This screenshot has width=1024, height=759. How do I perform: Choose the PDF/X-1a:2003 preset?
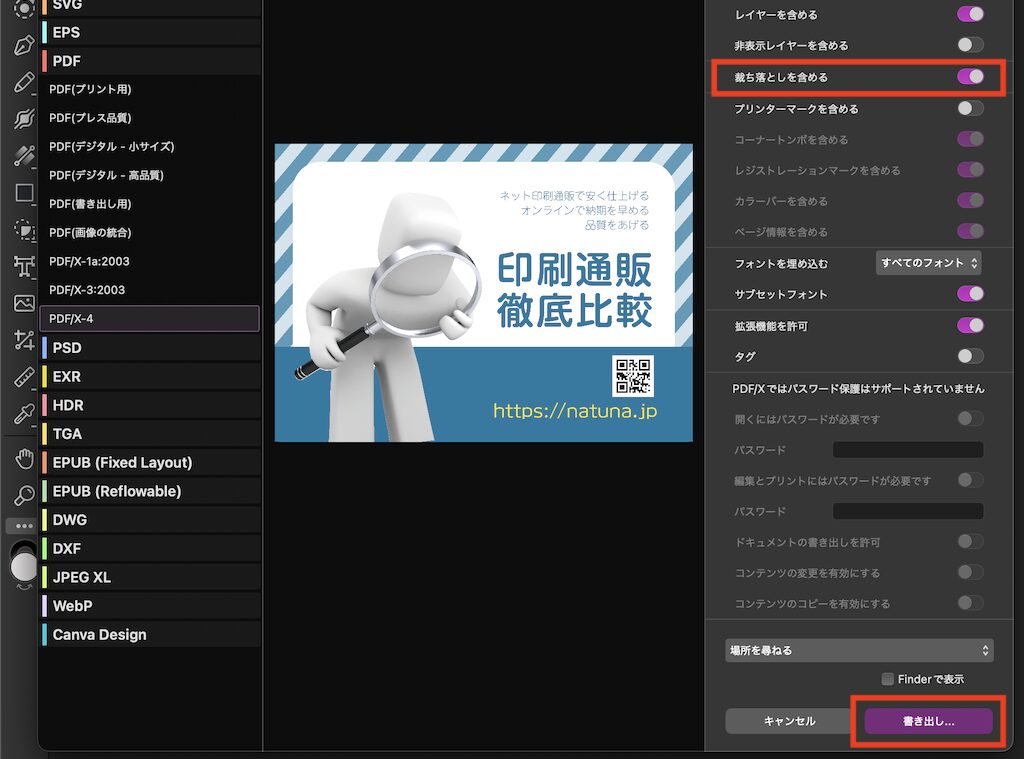[x=89, y=261]
